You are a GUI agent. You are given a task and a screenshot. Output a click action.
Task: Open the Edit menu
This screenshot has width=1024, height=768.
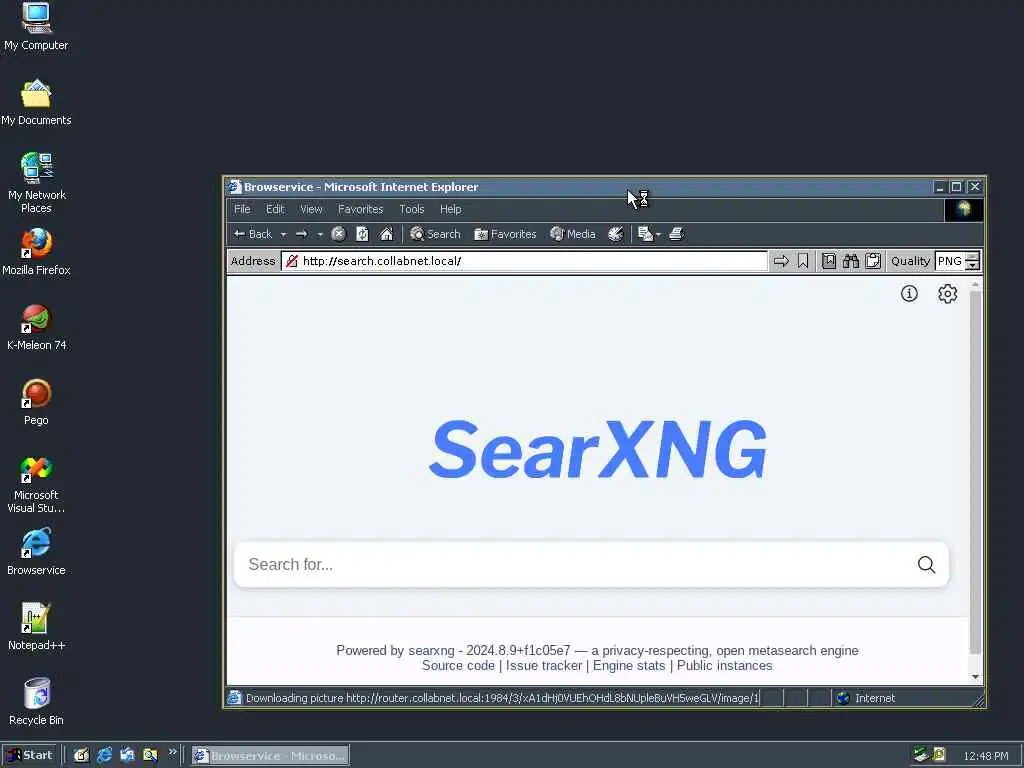coord(275,209)
